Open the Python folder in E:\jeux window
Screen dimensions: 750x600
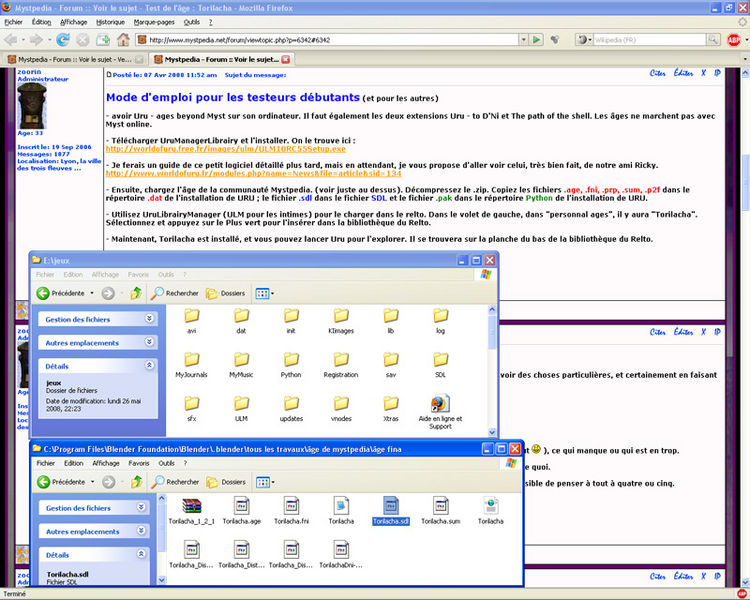click(x=291, y=365)
